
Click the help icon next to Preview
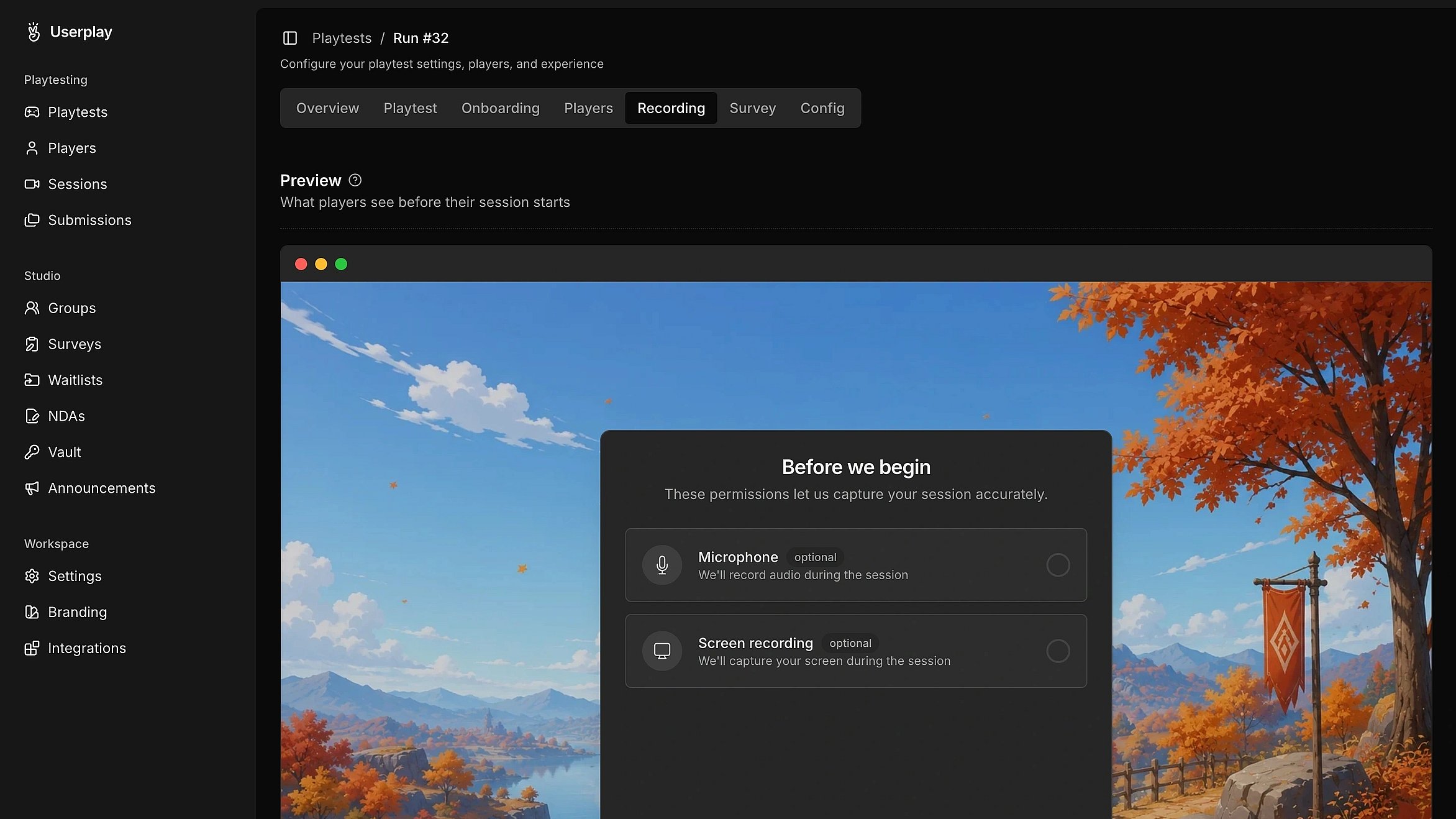click(x=355, y=180)
